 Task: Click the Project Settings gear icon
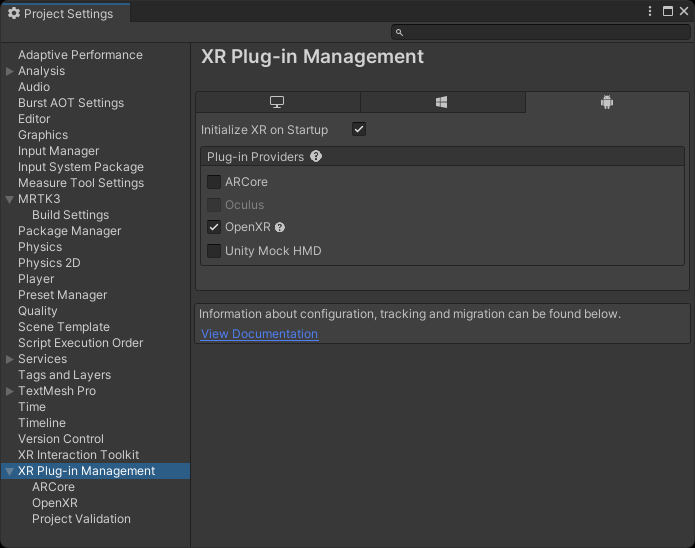coord(14,14)
